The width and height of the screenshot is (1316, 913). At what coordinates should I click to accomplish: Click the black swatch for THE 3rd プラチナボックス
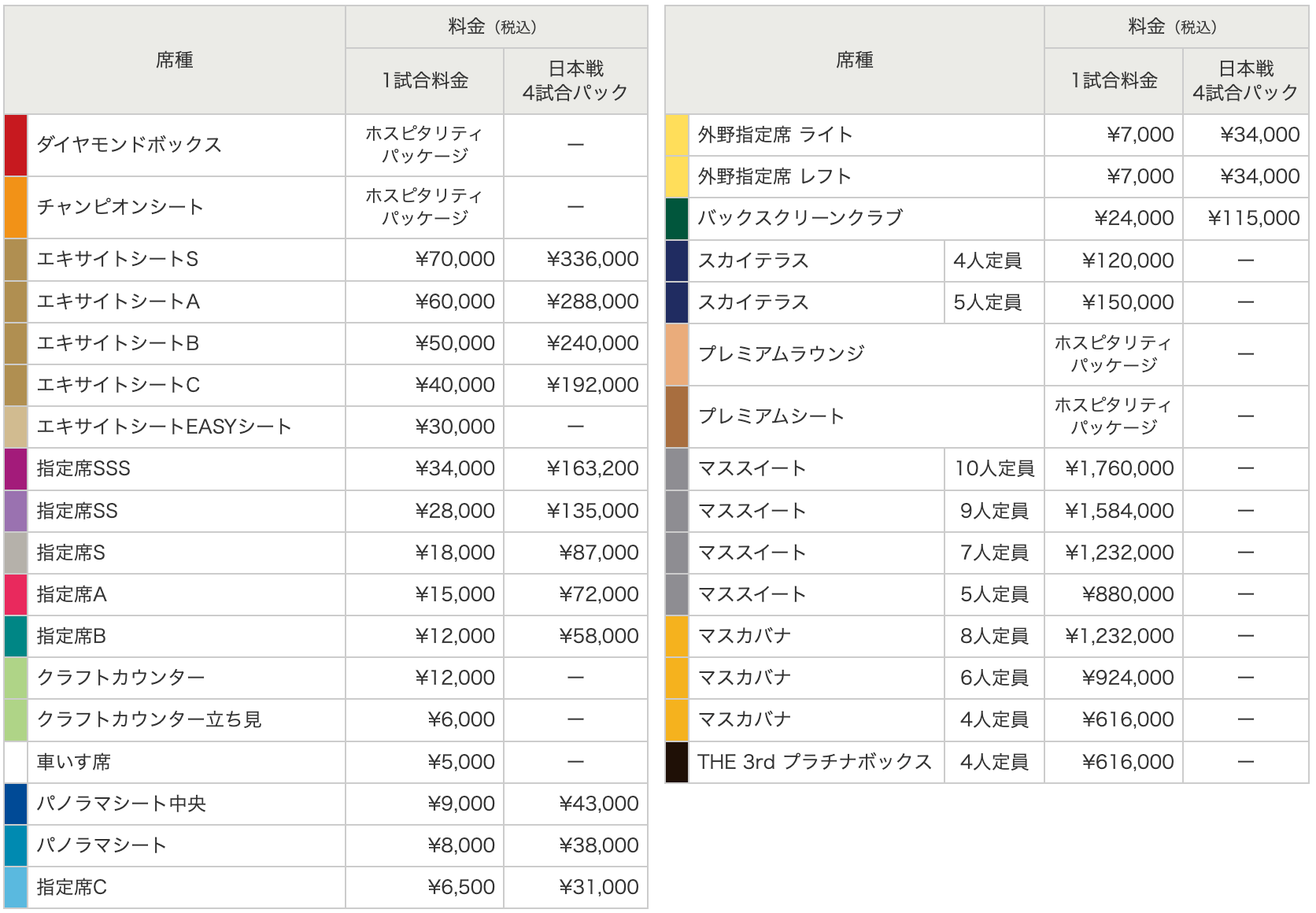pos(677,762)
